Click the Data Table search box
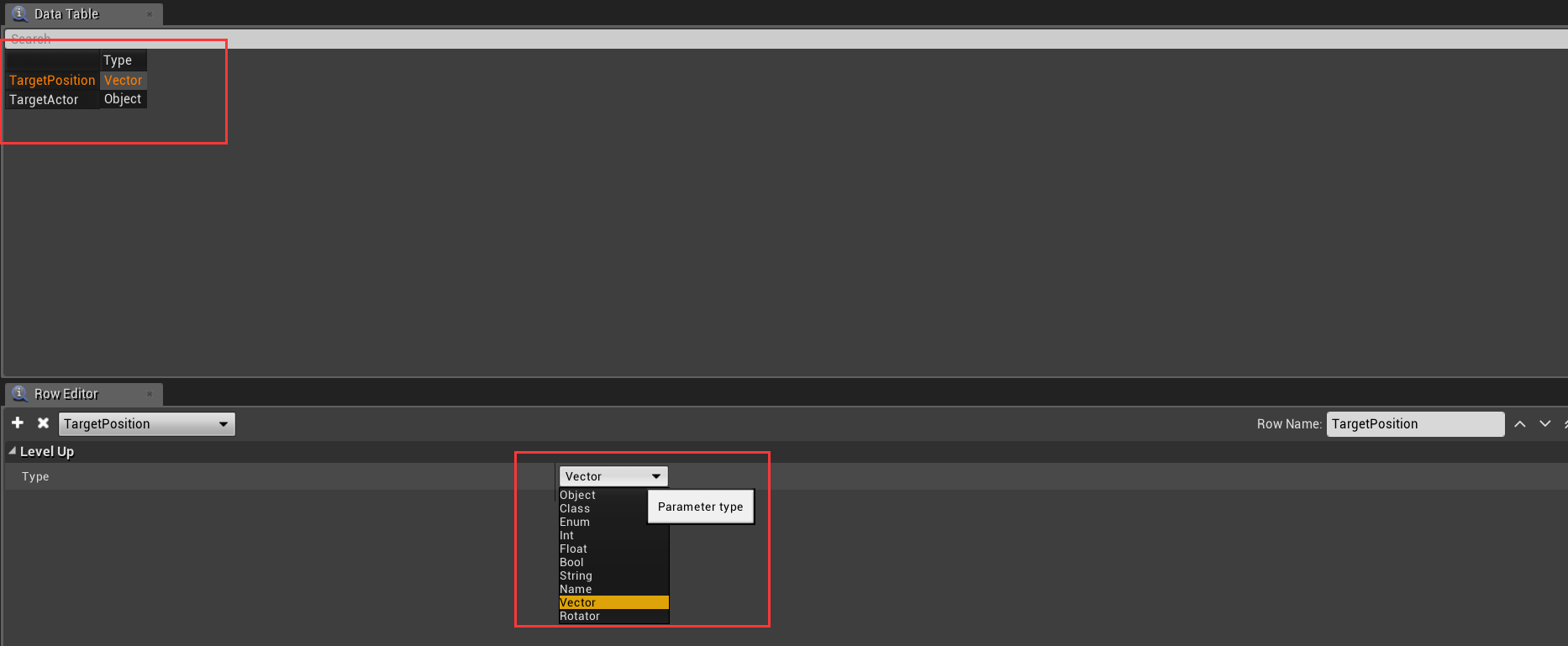Screen dimensions: 1568x646 click(x=786, y=39)
